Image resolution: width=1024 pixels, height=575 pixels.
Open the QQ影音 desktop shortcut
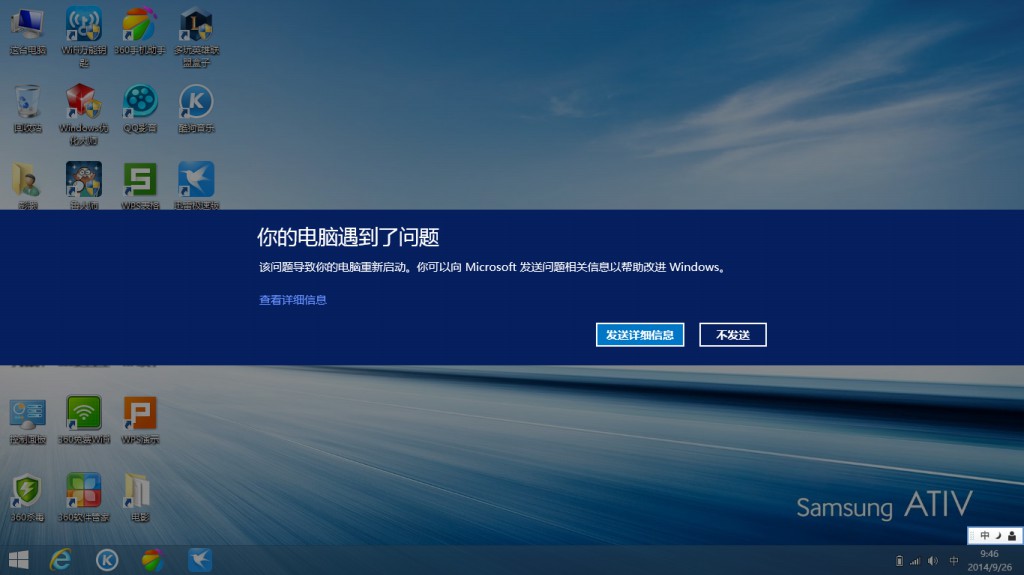pos(140,108)
